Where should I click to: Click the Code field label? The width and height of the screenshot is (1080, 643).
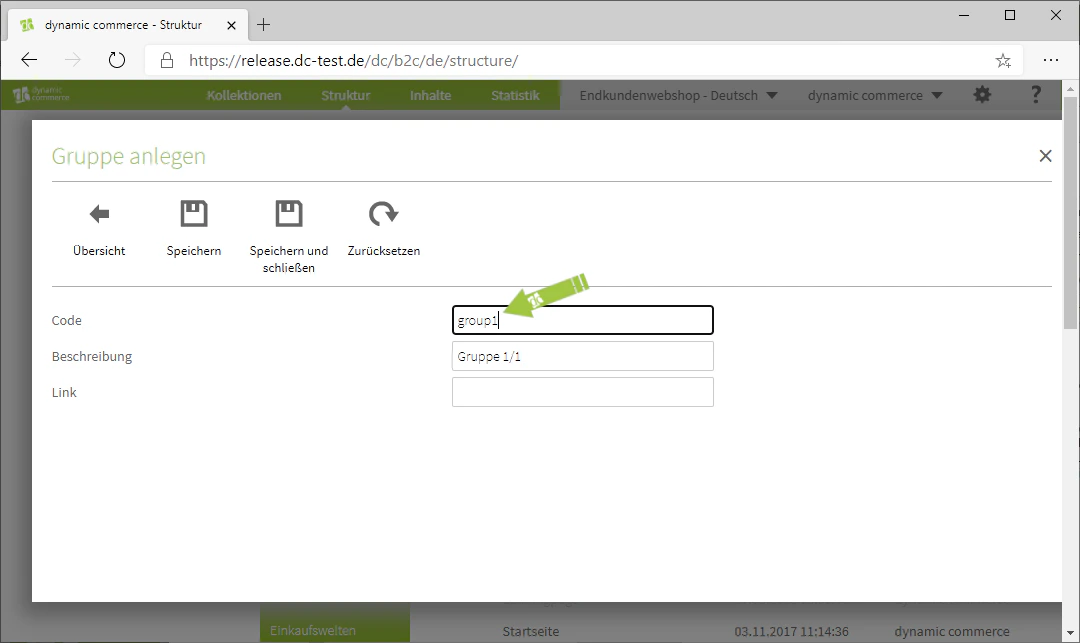(x=67, y=320)
